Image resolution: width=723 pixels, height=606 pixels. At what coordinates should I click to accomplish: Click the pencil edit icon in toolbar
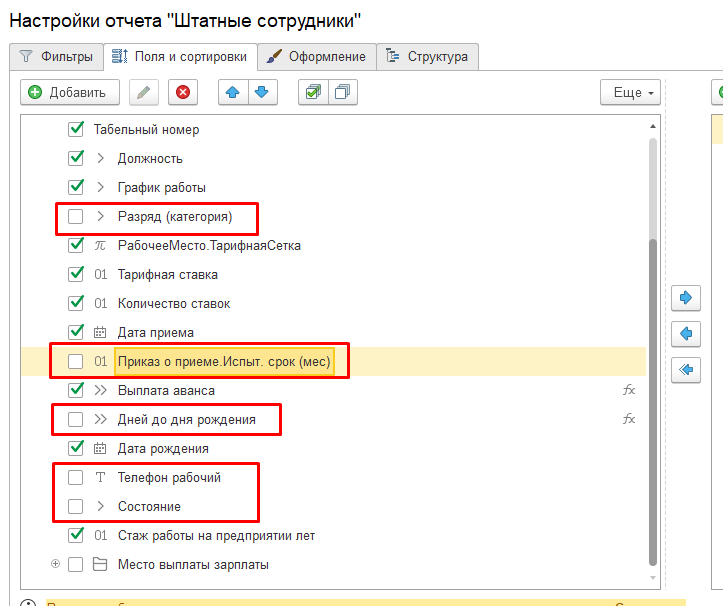(x=144, y=92)
